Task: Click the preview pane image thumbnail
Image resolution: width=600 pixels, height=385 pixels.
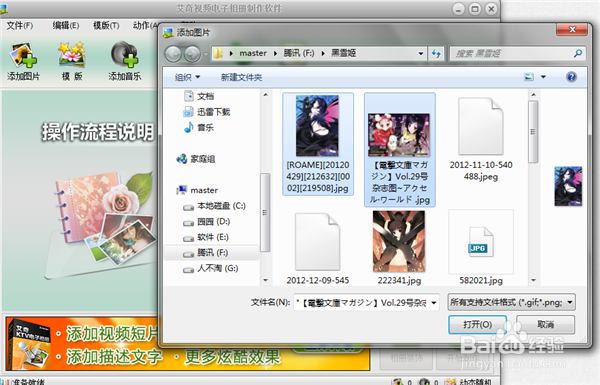Action: coord(568,186)
